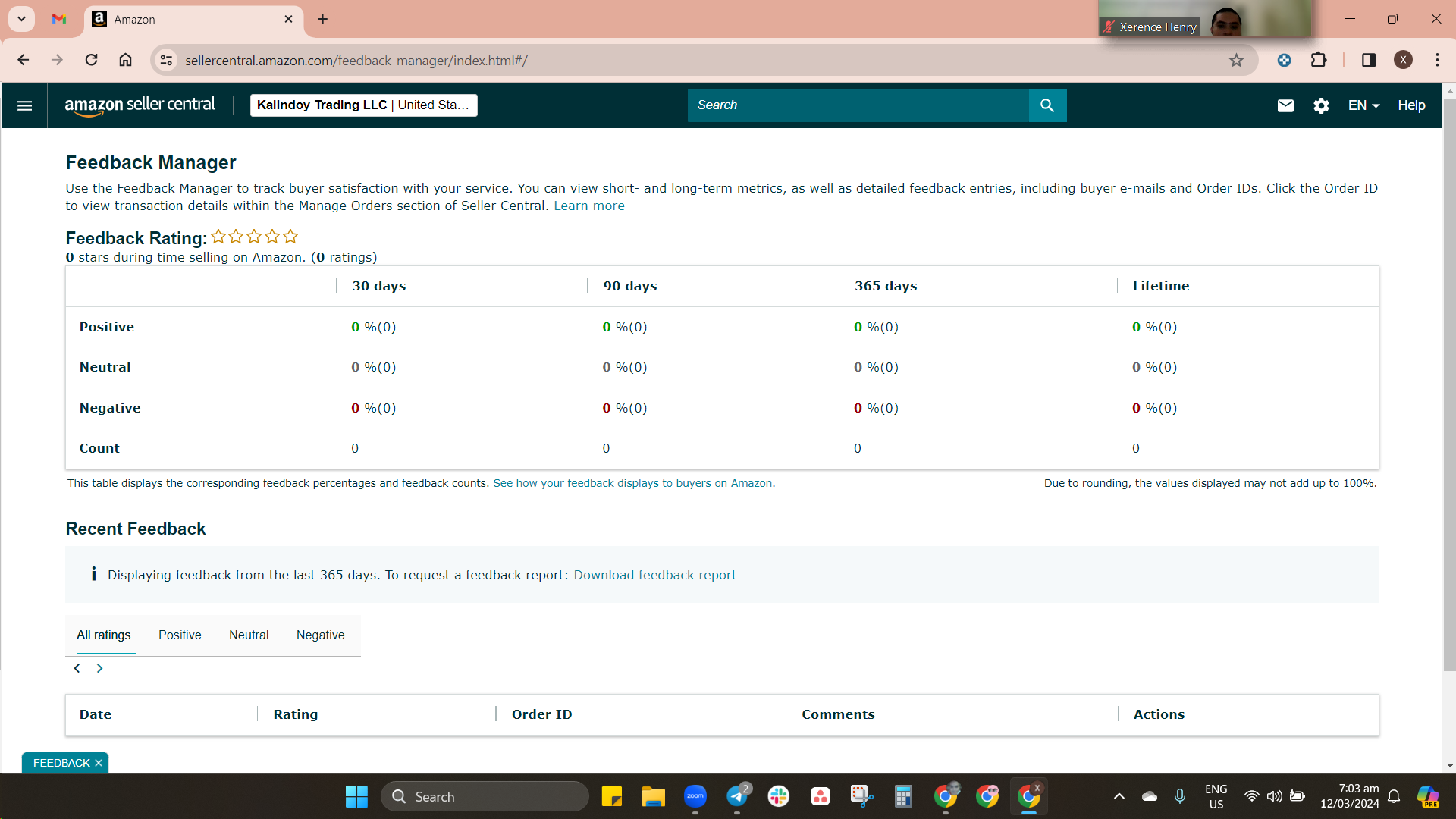Open Zoom from the taskbar
Image resolution: width=1456 pixels, height=819 pixels.
point(695,796)
